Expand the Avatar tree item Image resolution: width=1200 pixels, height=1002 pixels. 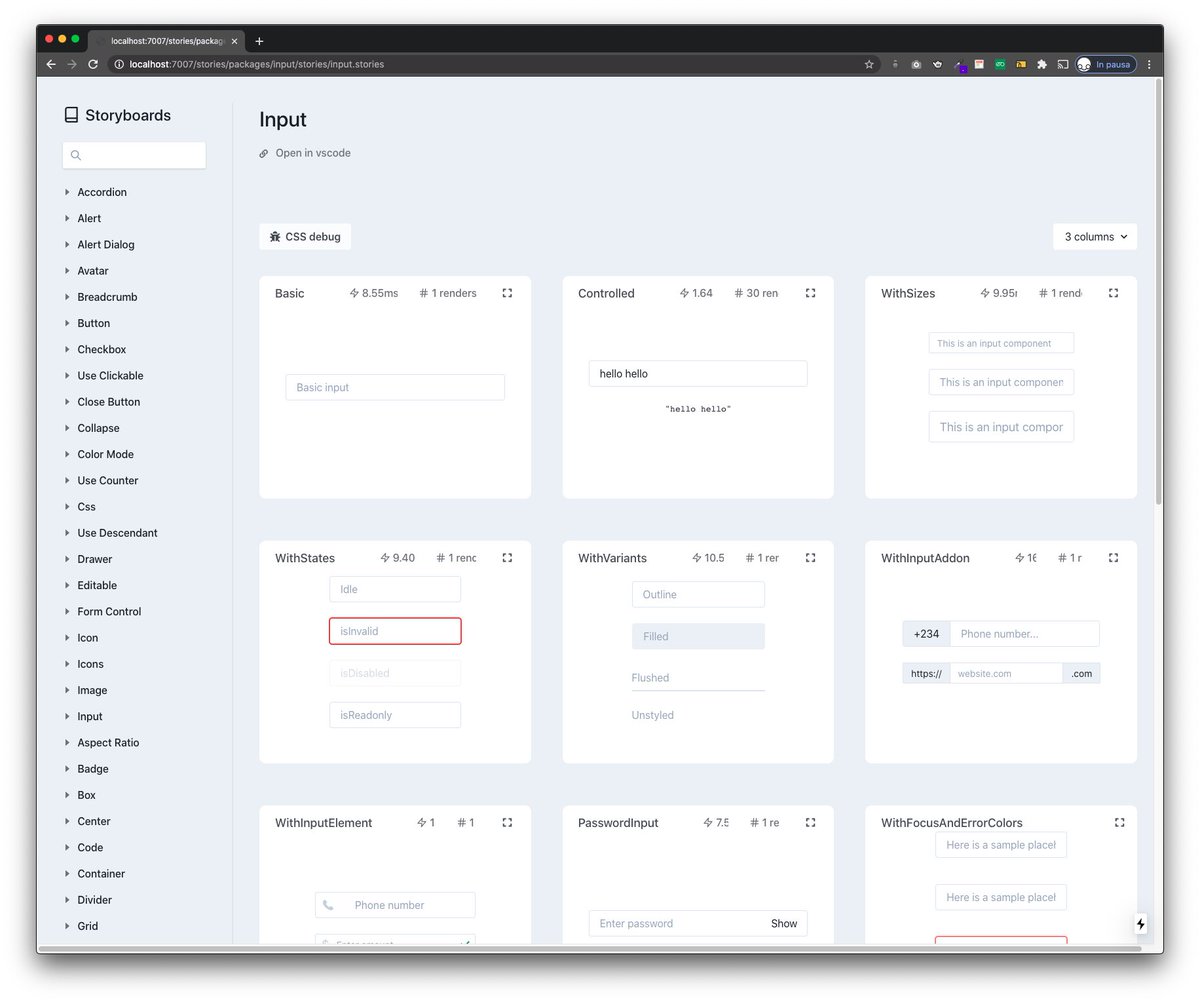click(67, 271)
